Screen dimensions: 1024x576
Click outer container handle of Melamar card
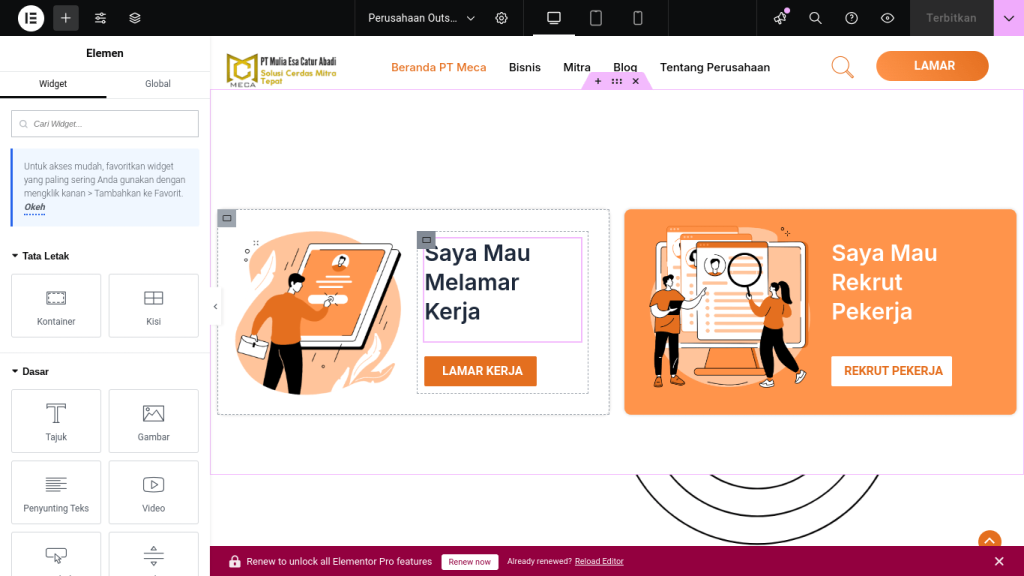point(227,218)
